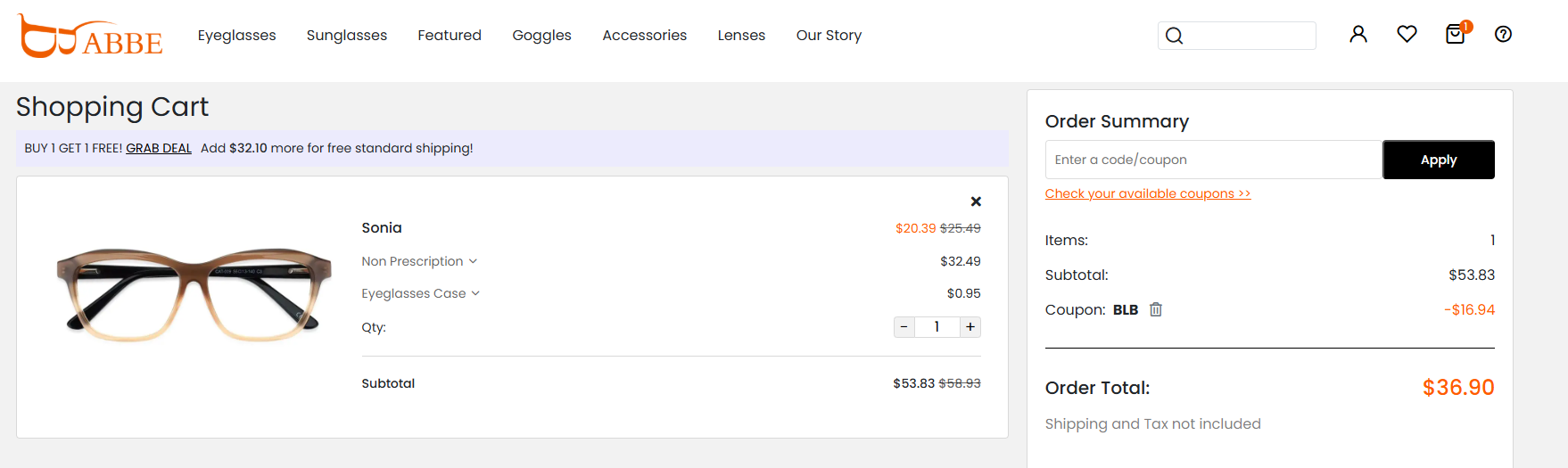Click the Shipping and Tax not included note

click(1153, 423)
